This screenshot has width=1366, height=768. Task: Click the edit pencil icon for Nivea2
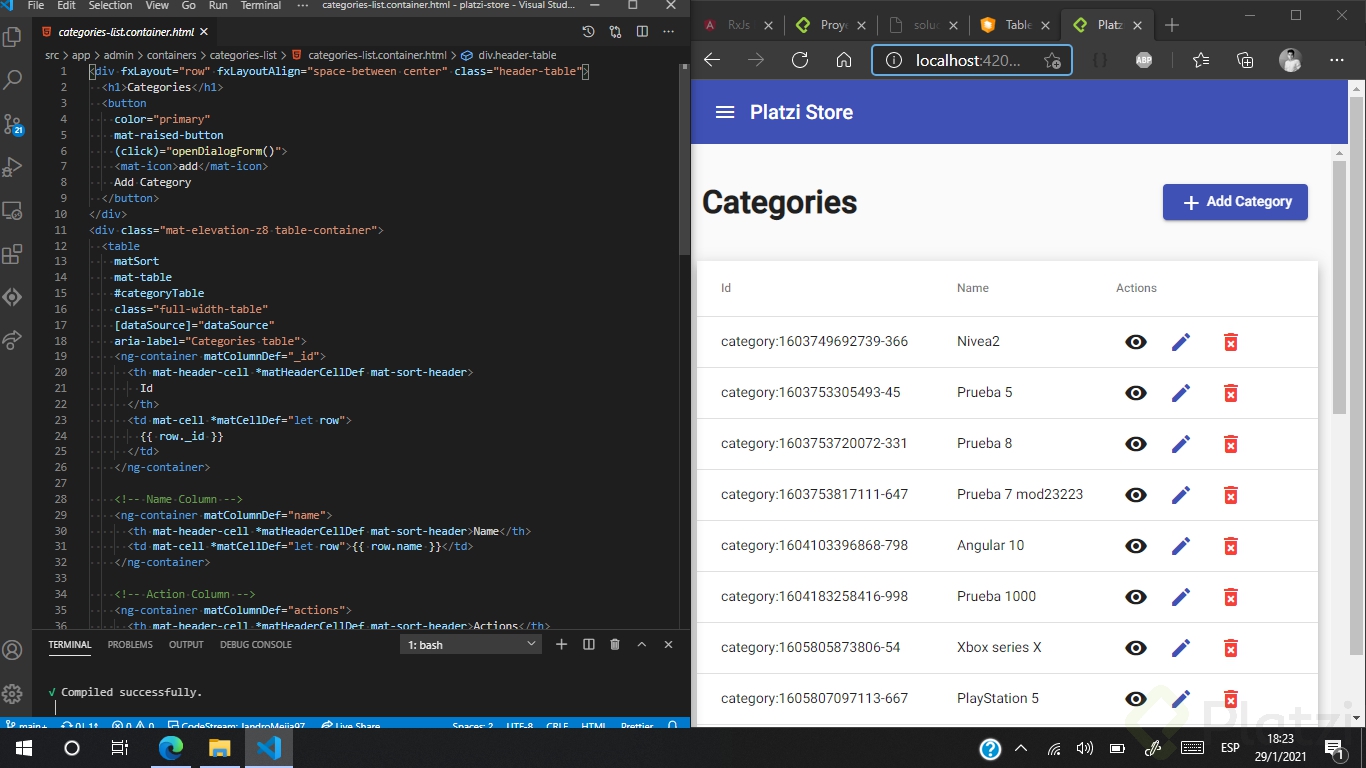(1181, 342)
